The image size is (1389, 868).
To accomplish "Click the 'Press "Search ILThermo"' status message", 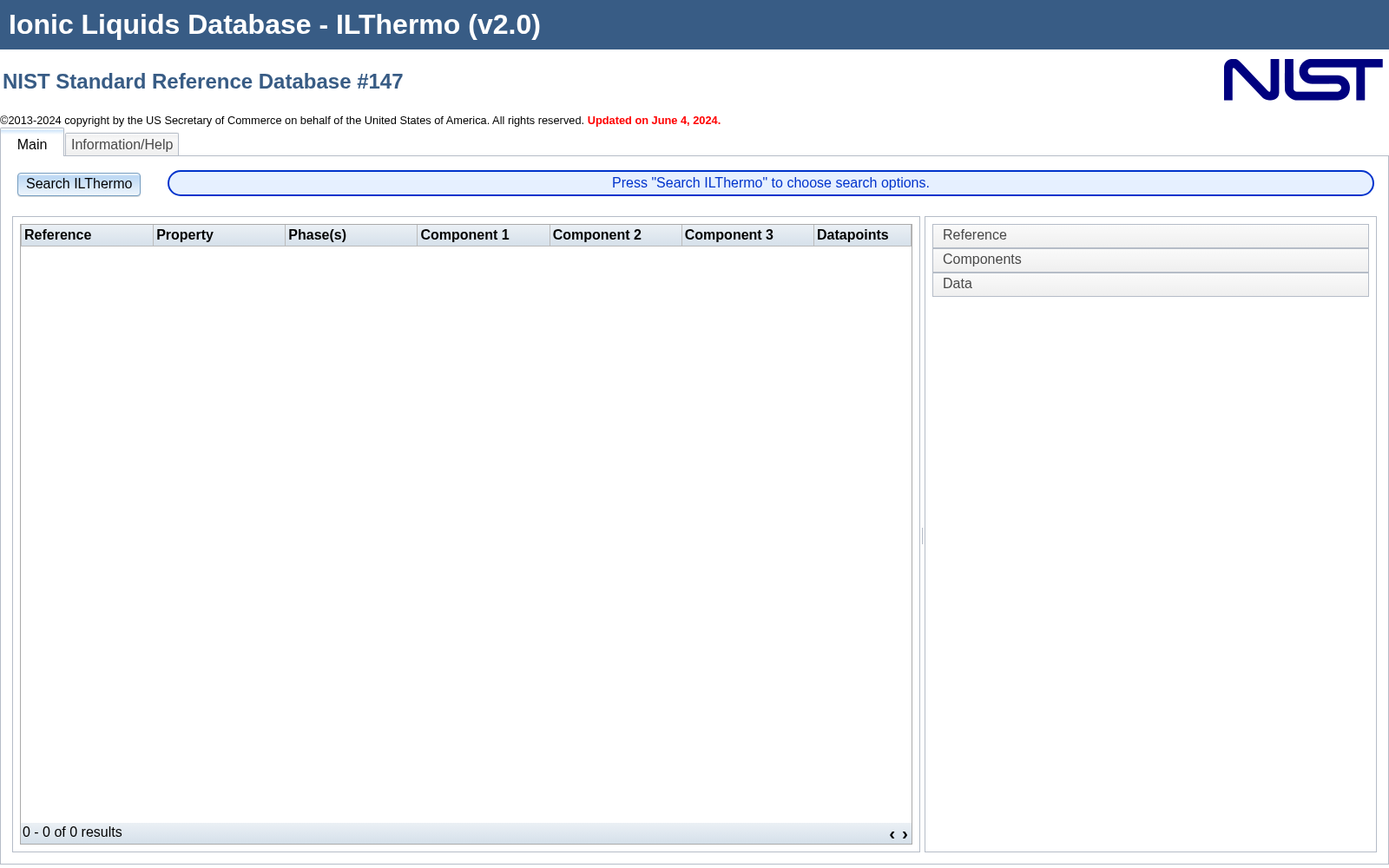I will [770, 183].
